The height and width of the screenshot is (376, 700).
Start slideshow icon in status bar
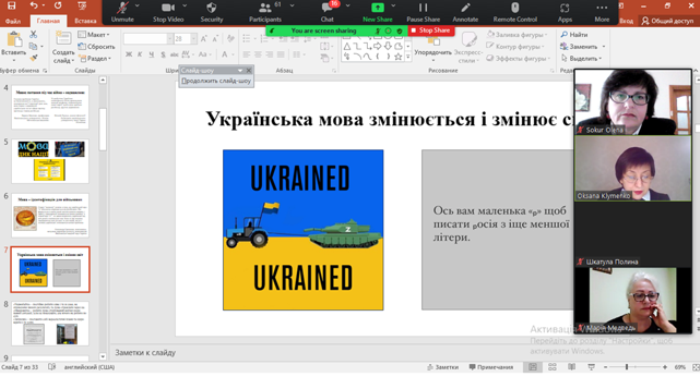pos(591,367)
